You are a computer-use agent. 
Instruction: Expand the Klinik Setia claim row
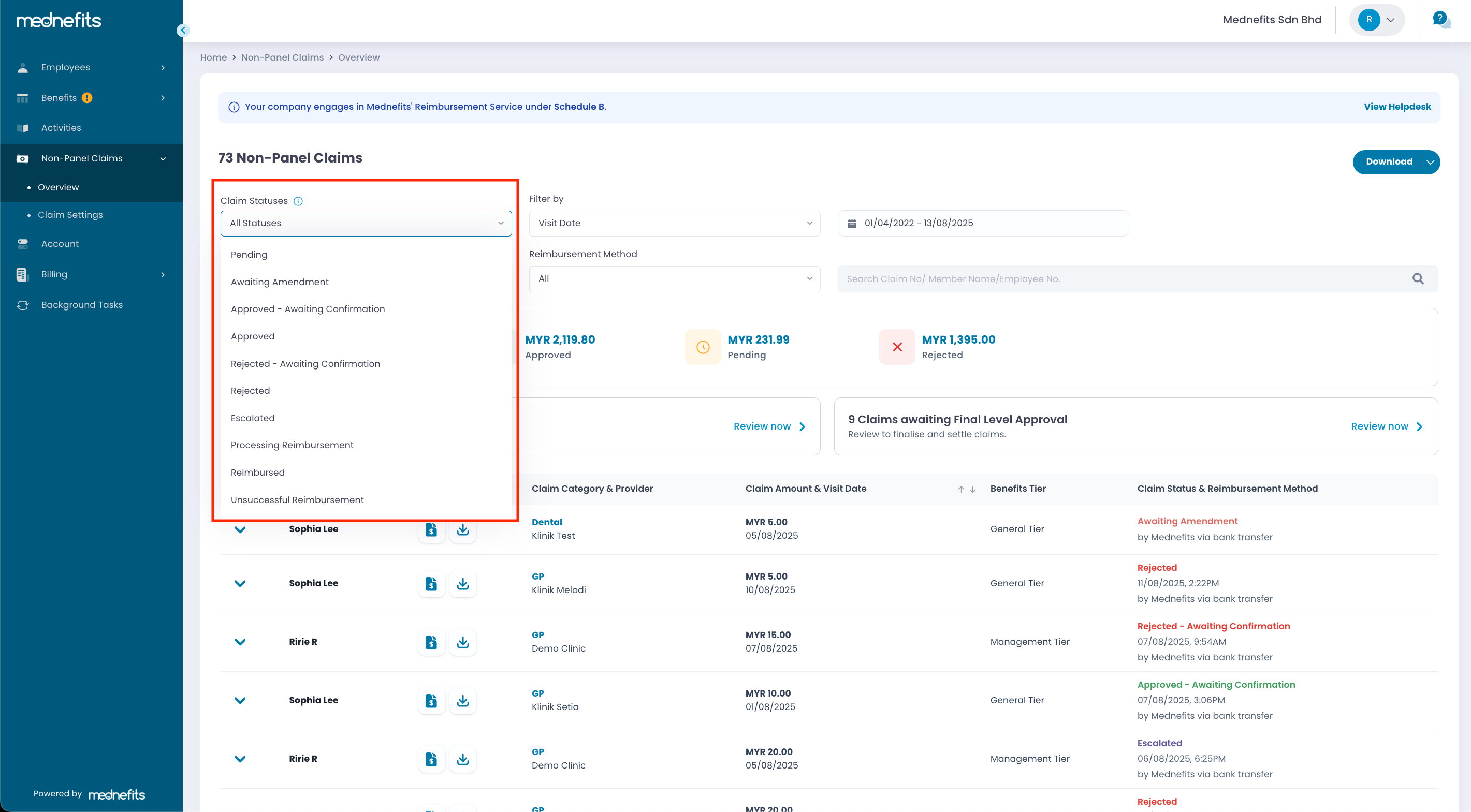(240, 700)
